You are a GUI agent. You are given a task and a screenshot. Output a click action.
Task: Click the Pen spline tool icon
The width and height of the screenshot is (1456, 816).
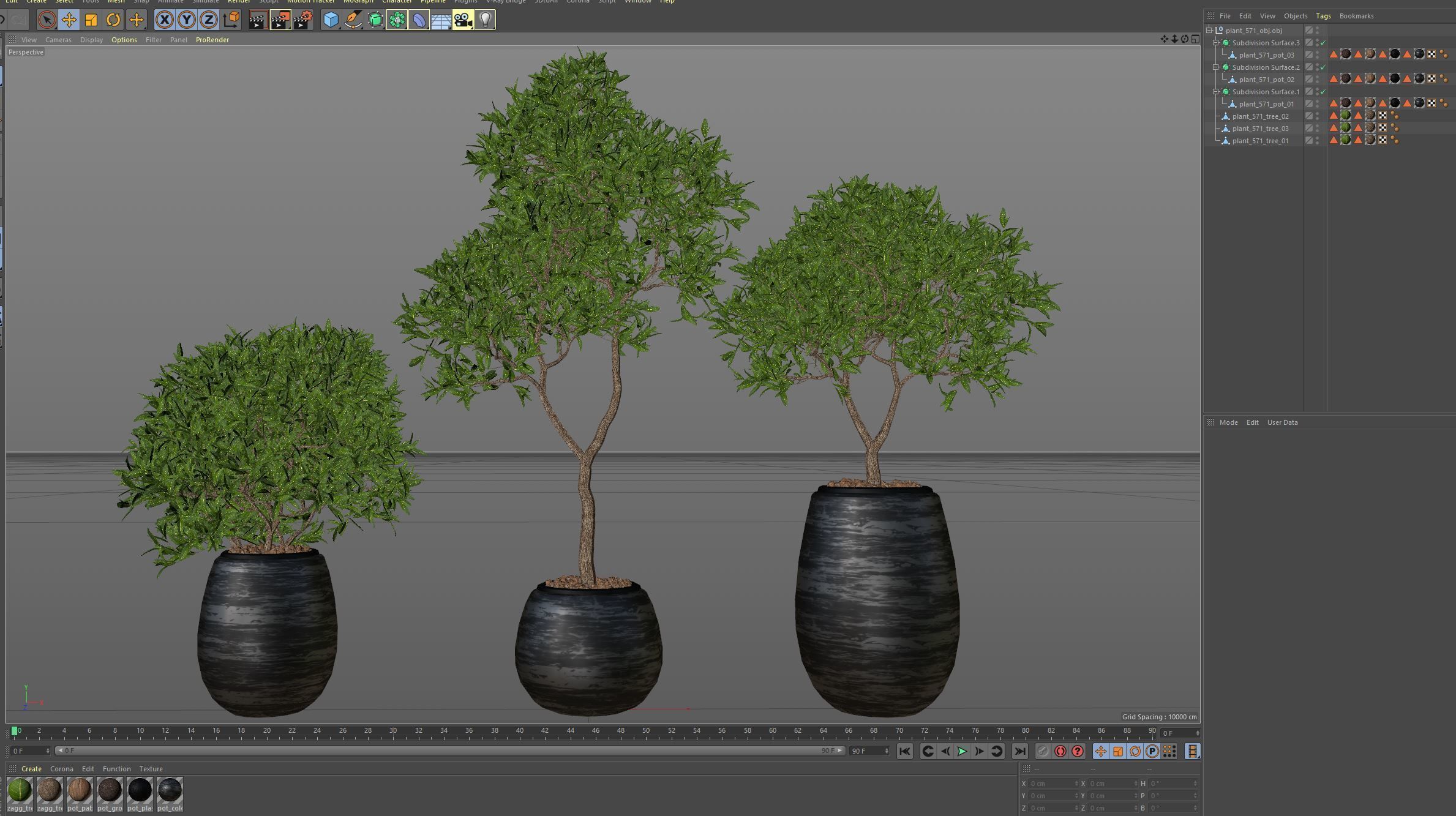(353, 20)
